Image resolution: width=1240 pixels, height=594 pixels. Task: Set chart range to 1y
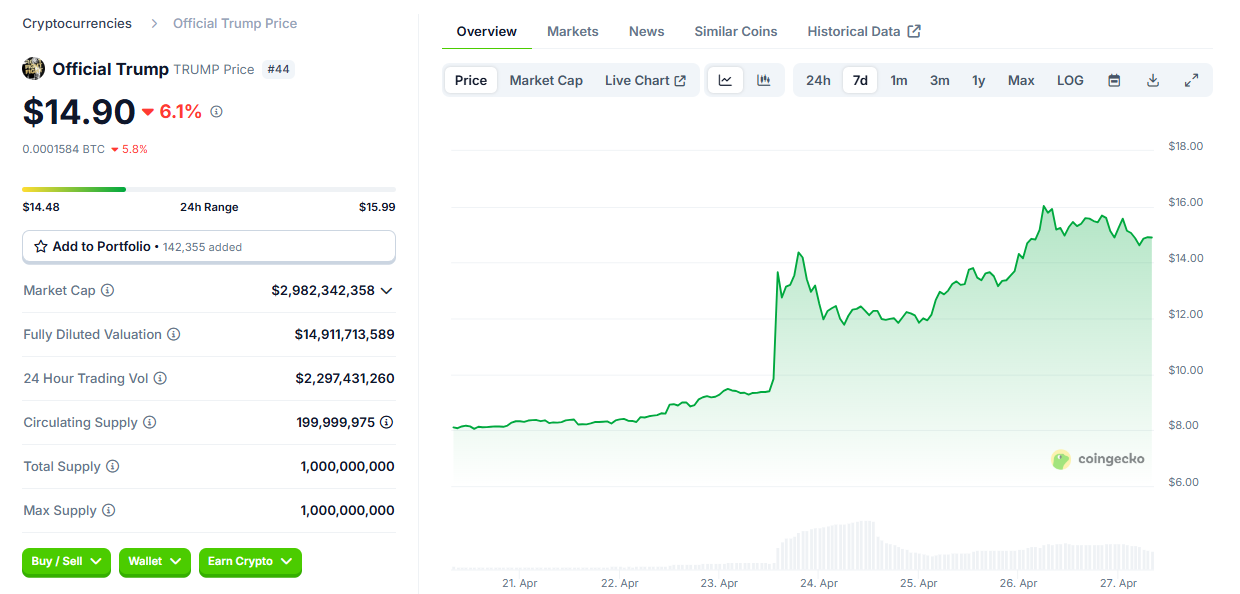point(979,80)
